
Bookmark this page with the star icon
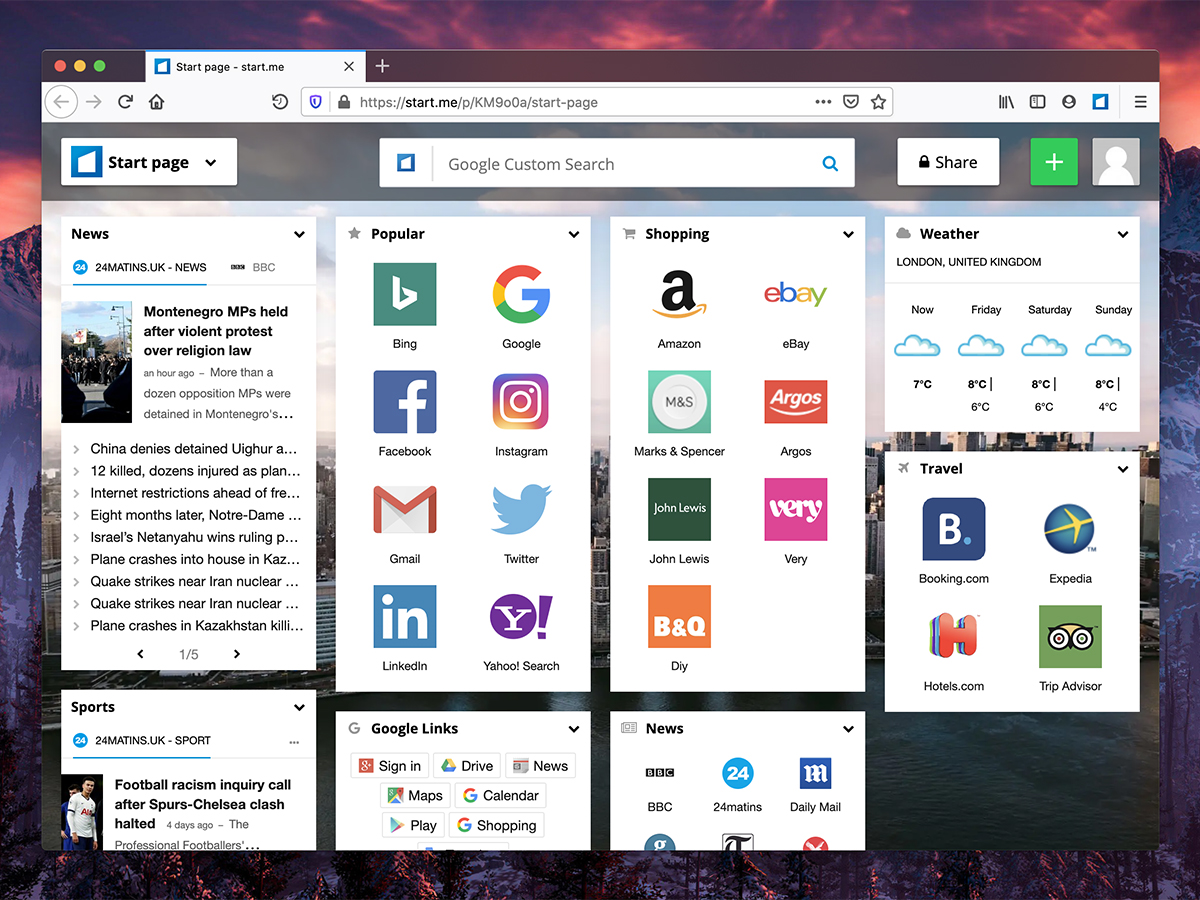click(878, 102)
